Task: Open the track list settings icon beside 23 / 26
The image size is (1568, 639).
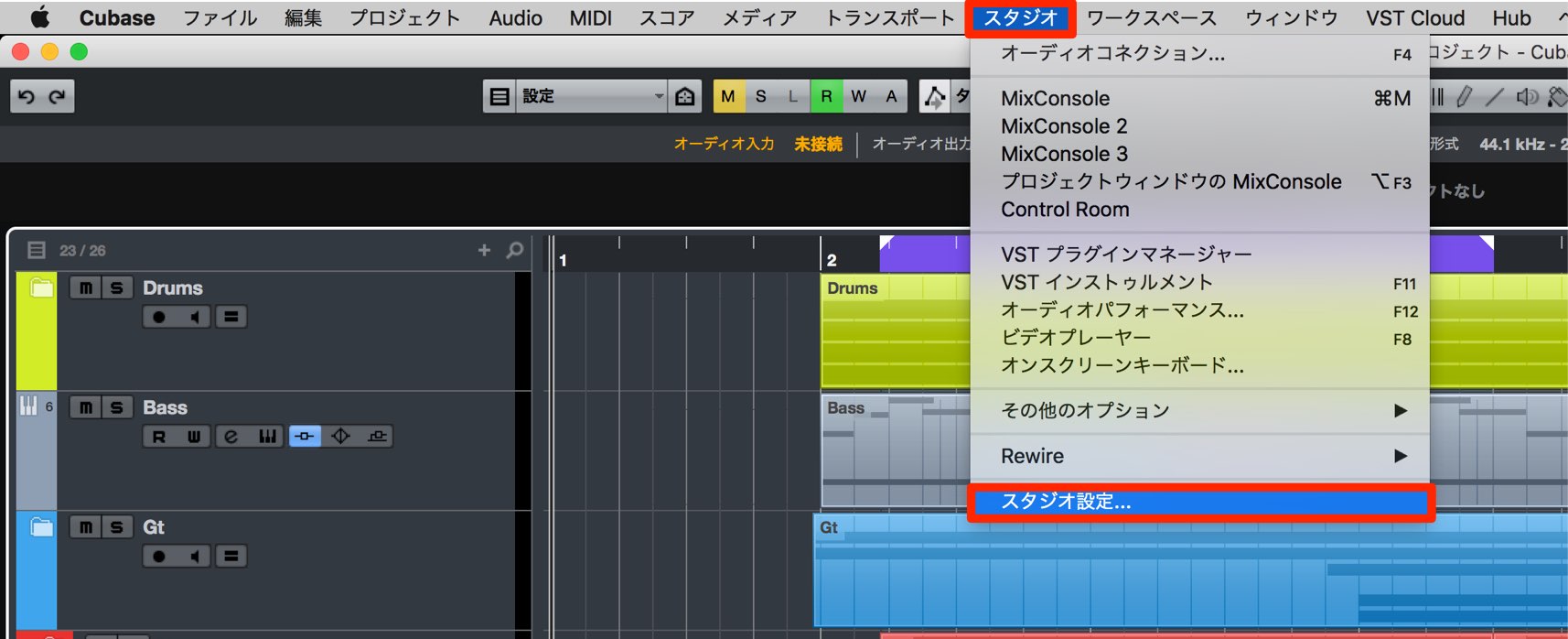Action: [37, 250]
